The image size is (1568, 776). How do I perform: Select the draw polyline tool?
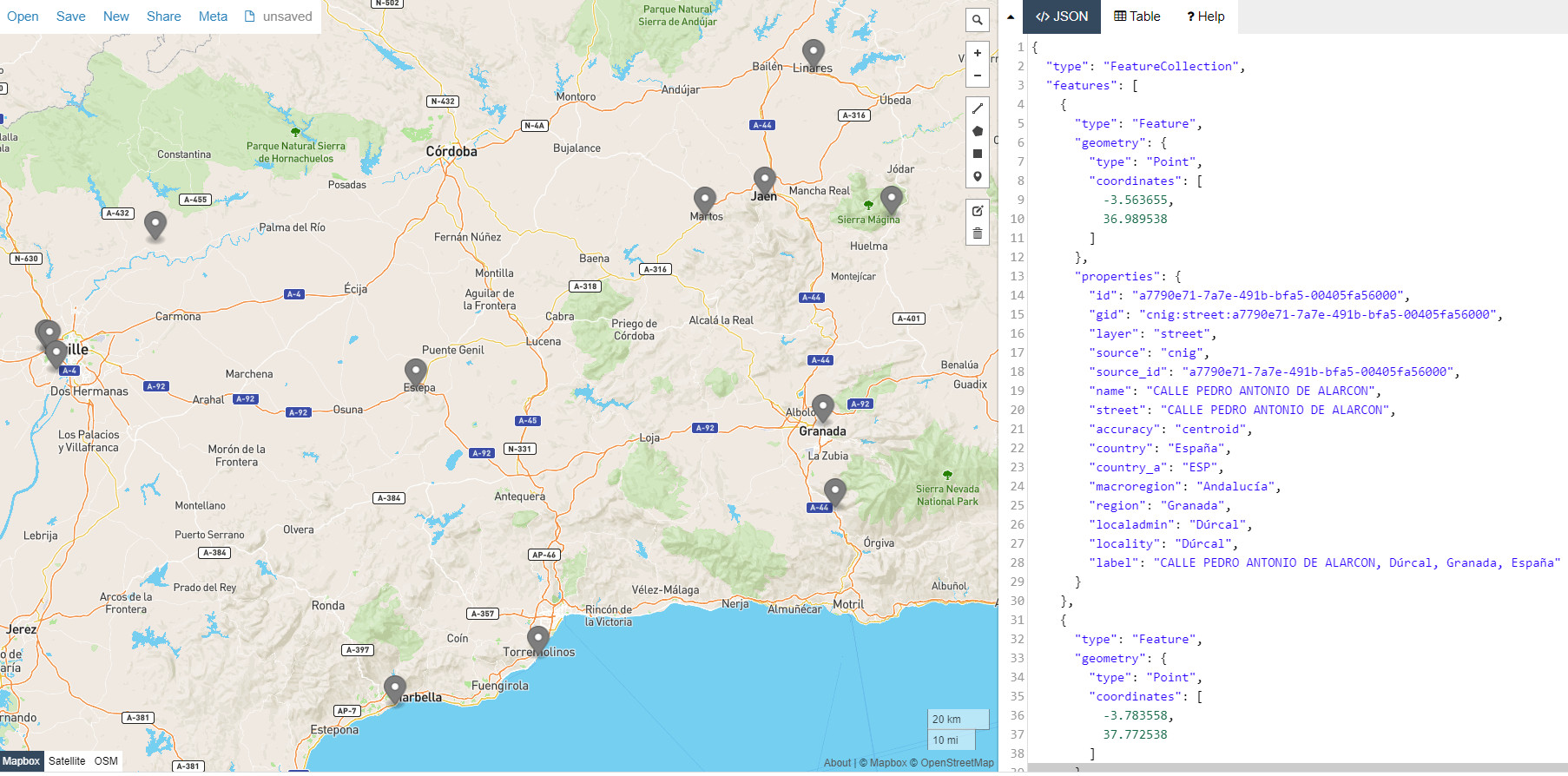tap(978, 109)
